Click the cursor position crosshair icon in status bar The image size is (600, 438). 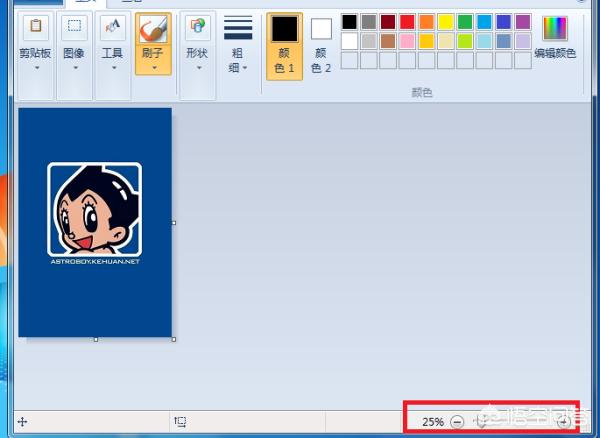coord(23,422)
